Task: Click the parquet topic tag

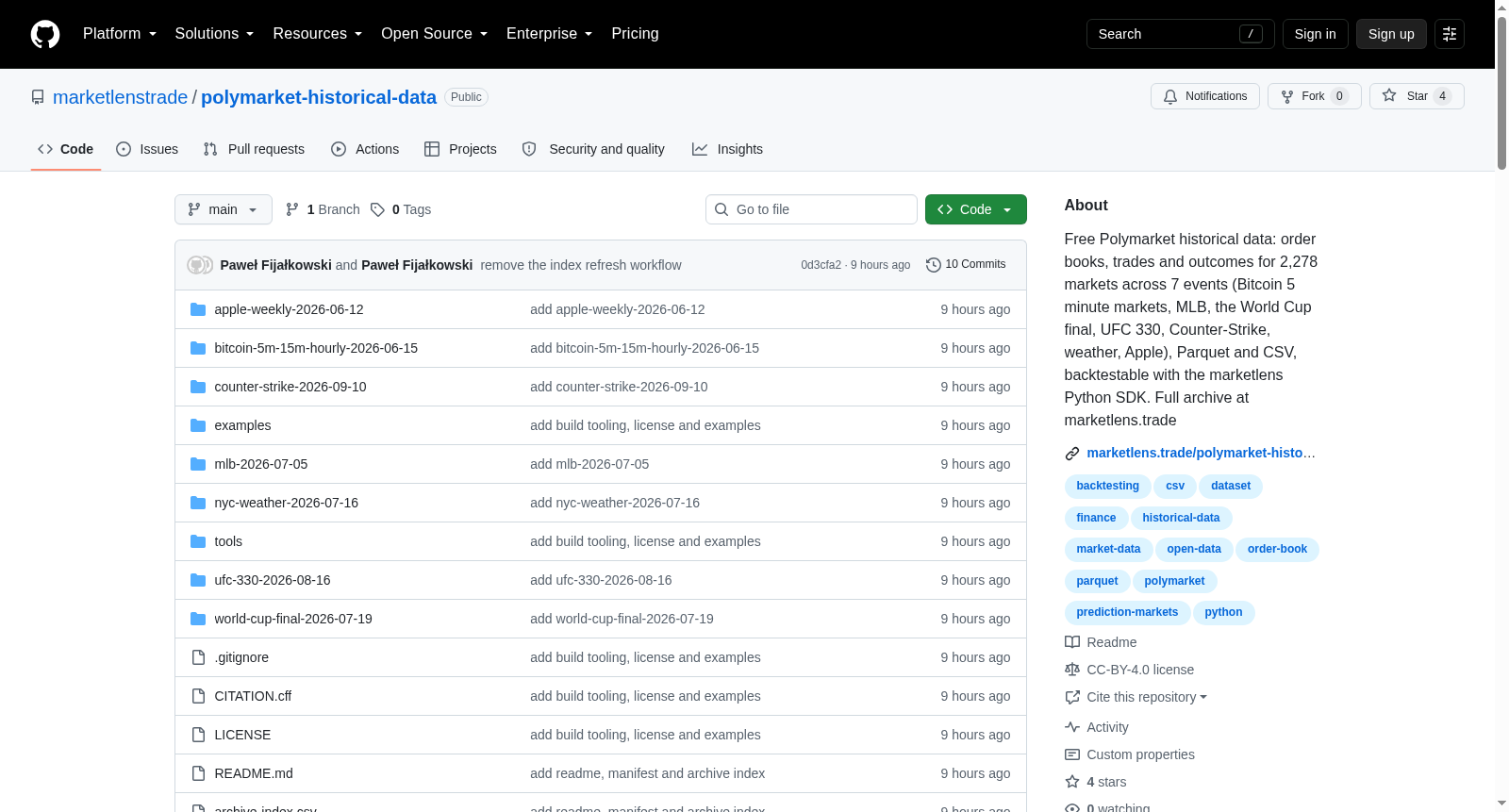Action: coord(1097,581)
